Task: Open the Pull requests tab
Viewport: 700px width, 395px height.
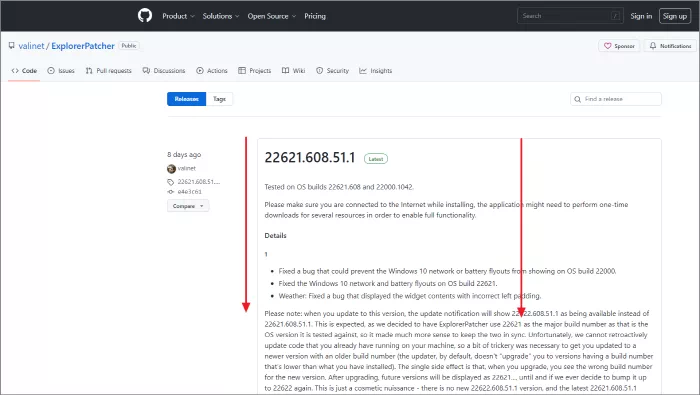Action: (x=108, y=71)
